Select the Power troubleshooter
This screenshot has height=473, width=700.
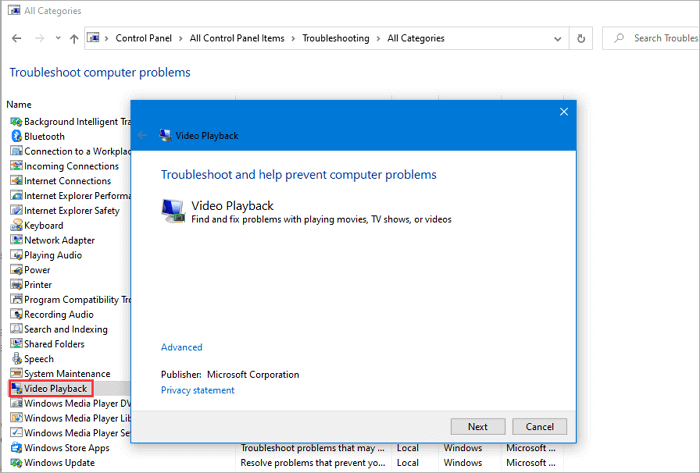[x=37, y=270]
